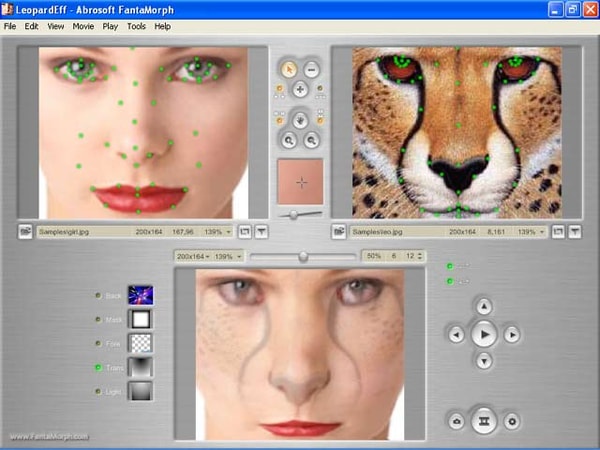Toggle the Back background indicator

click(98, 295)
